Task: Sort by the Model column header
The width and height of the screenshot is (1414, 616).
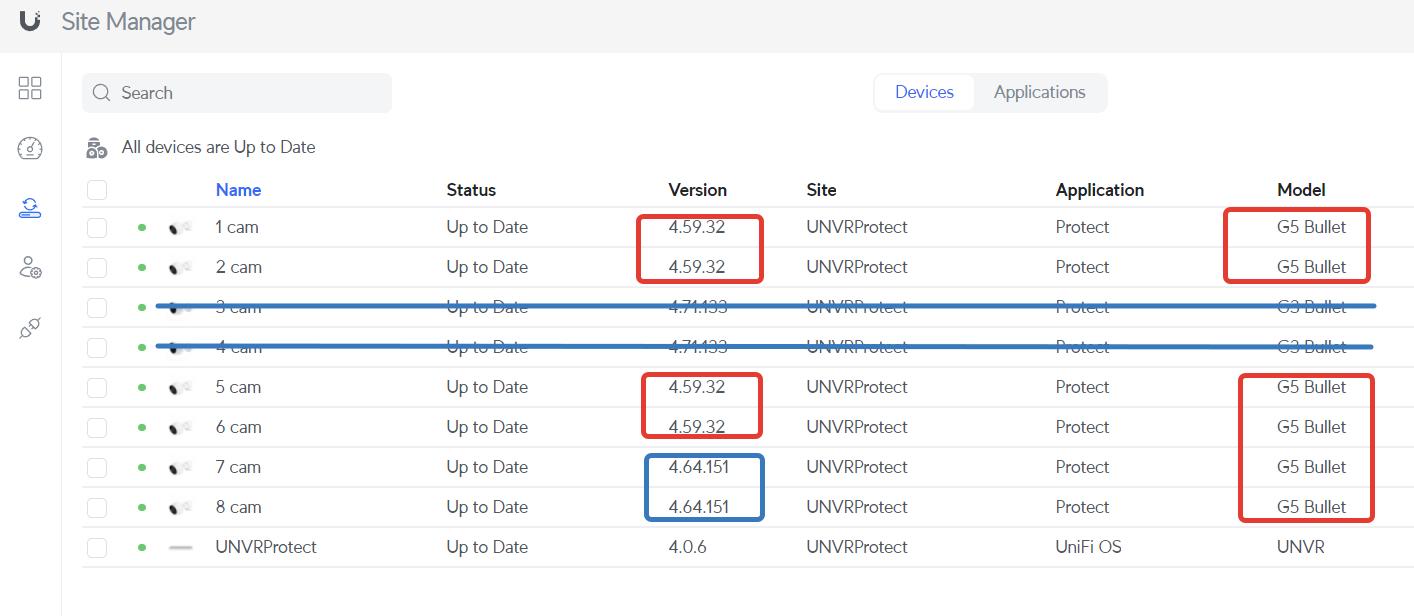Action: [x=1301, y=190]
